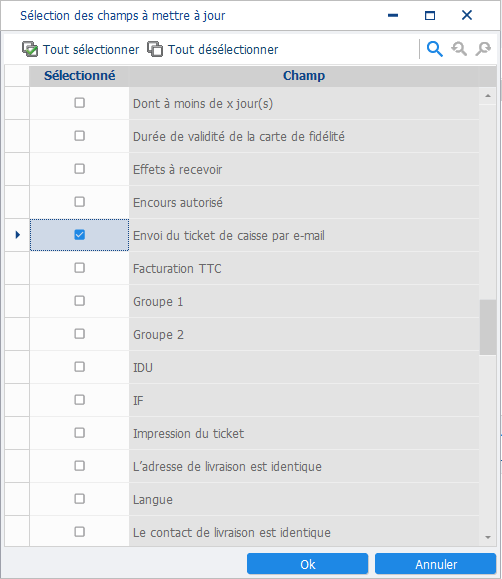
Task: Tick the Groupe 1 checkbox
Action: pyautogui.click(x=79, y=301)
